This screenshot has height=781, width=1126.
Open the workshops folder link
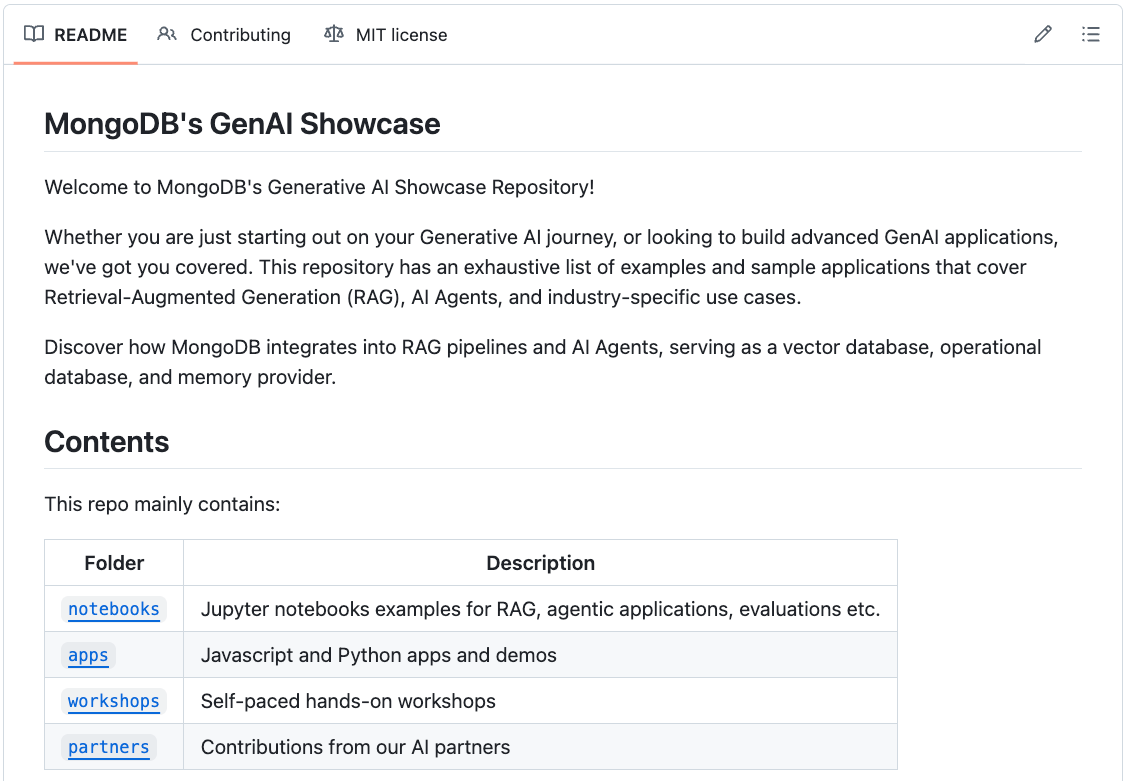click(113, 701)
